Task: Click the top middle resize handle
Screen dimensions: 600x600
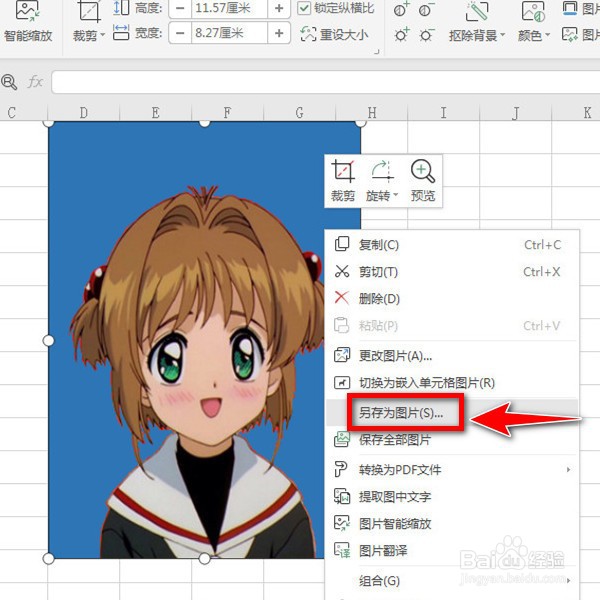Action: 205,123
